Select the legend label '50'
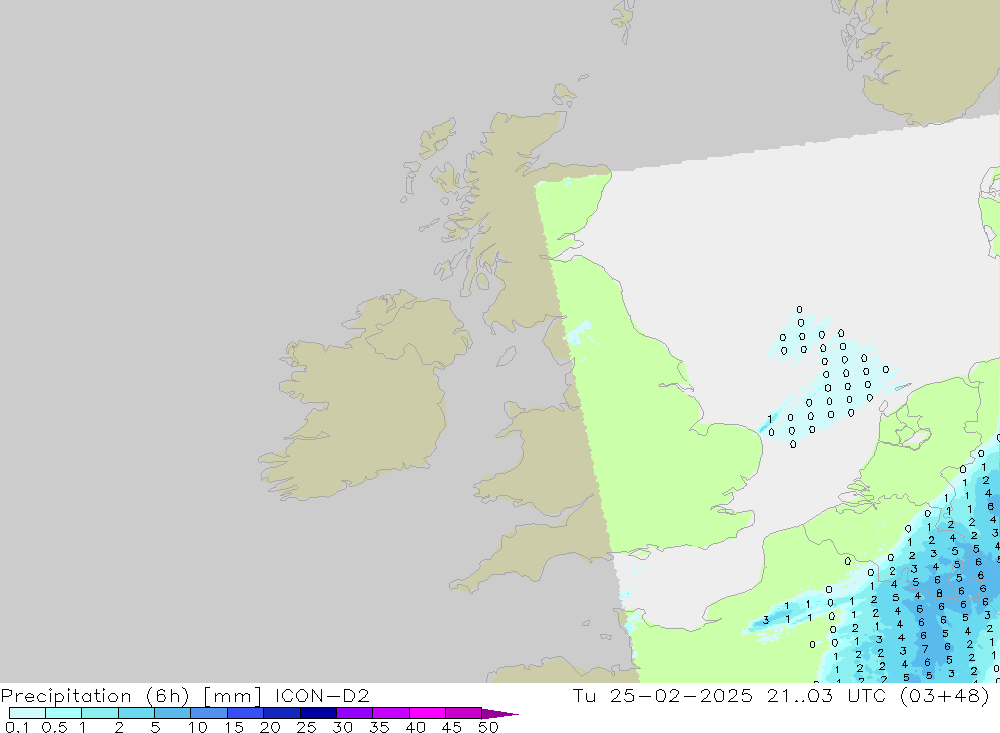Screen dimensions: 1000x733 (x=488, y=727)
